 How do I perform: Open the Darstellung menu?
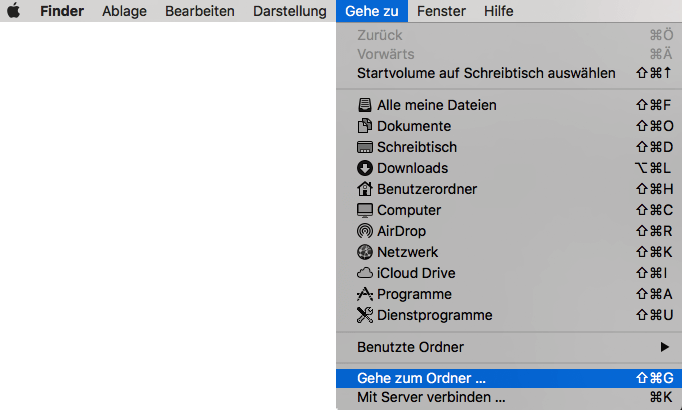(x=289, y=11)
